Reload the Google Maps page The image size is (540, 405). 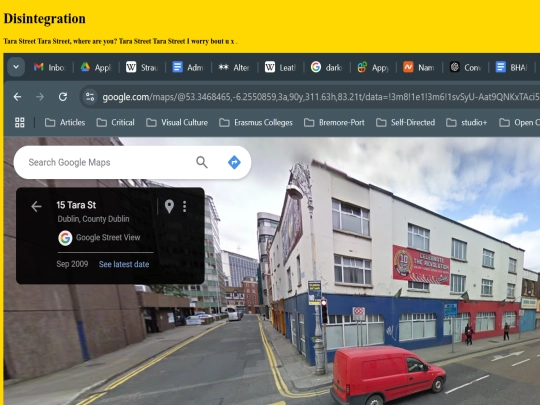(63, 97)
